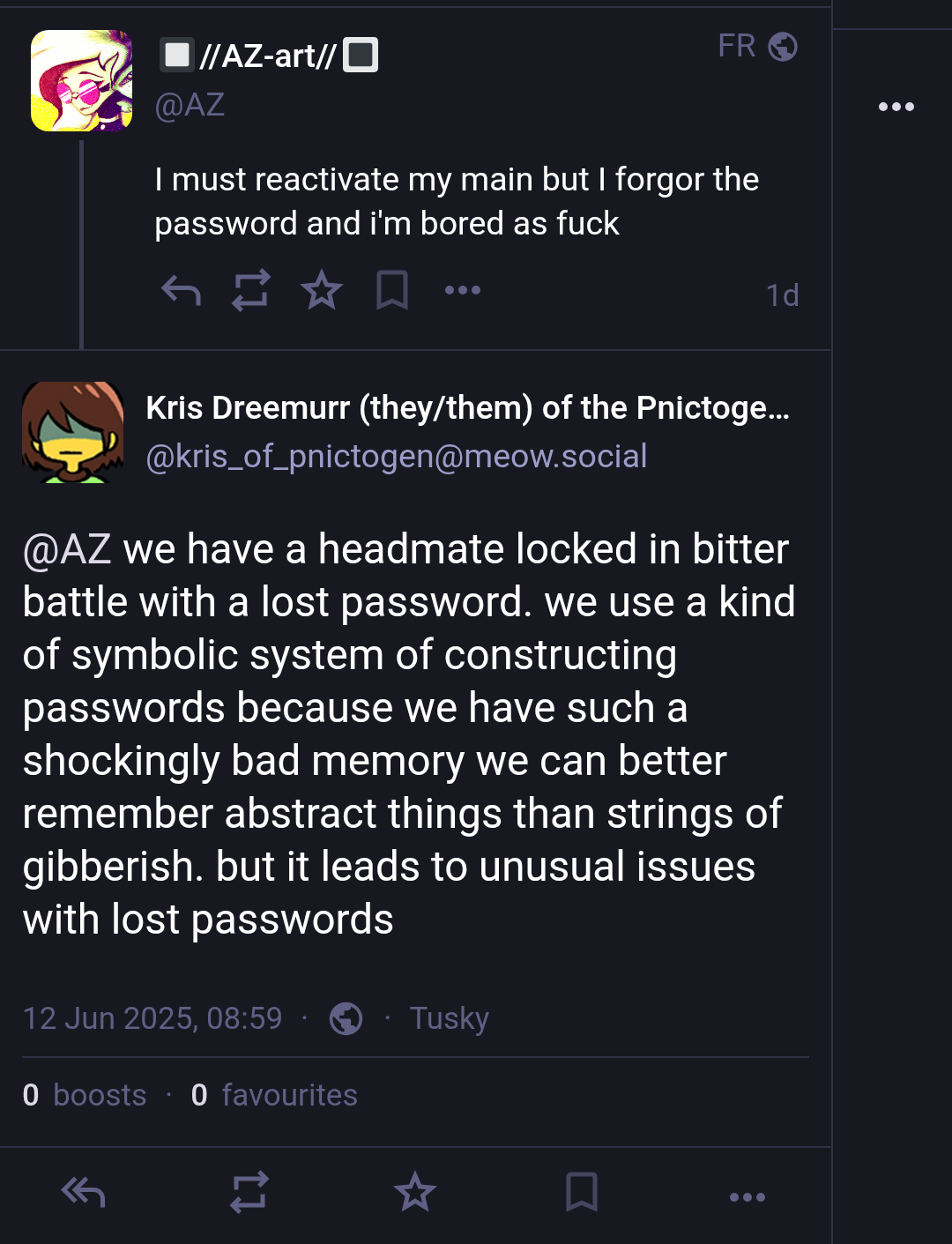Open the column three-dot menu
The width and height of the screenshot is (952, 1244).
point(896,107)
